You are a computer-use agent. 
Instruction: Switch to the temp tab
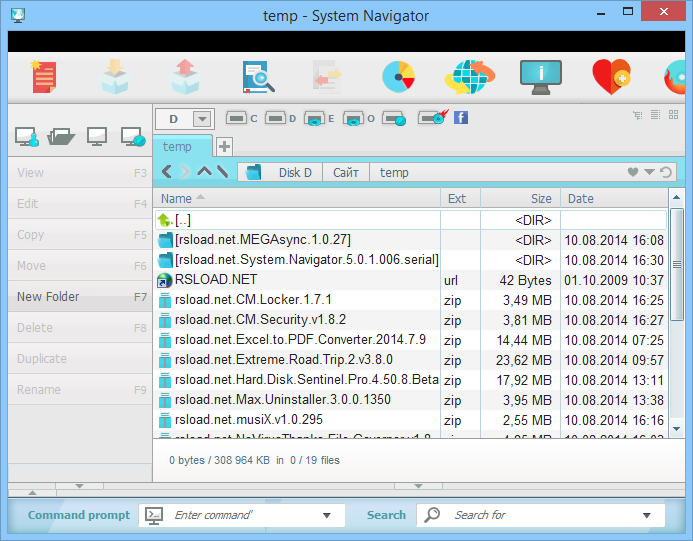pos(178,147)
